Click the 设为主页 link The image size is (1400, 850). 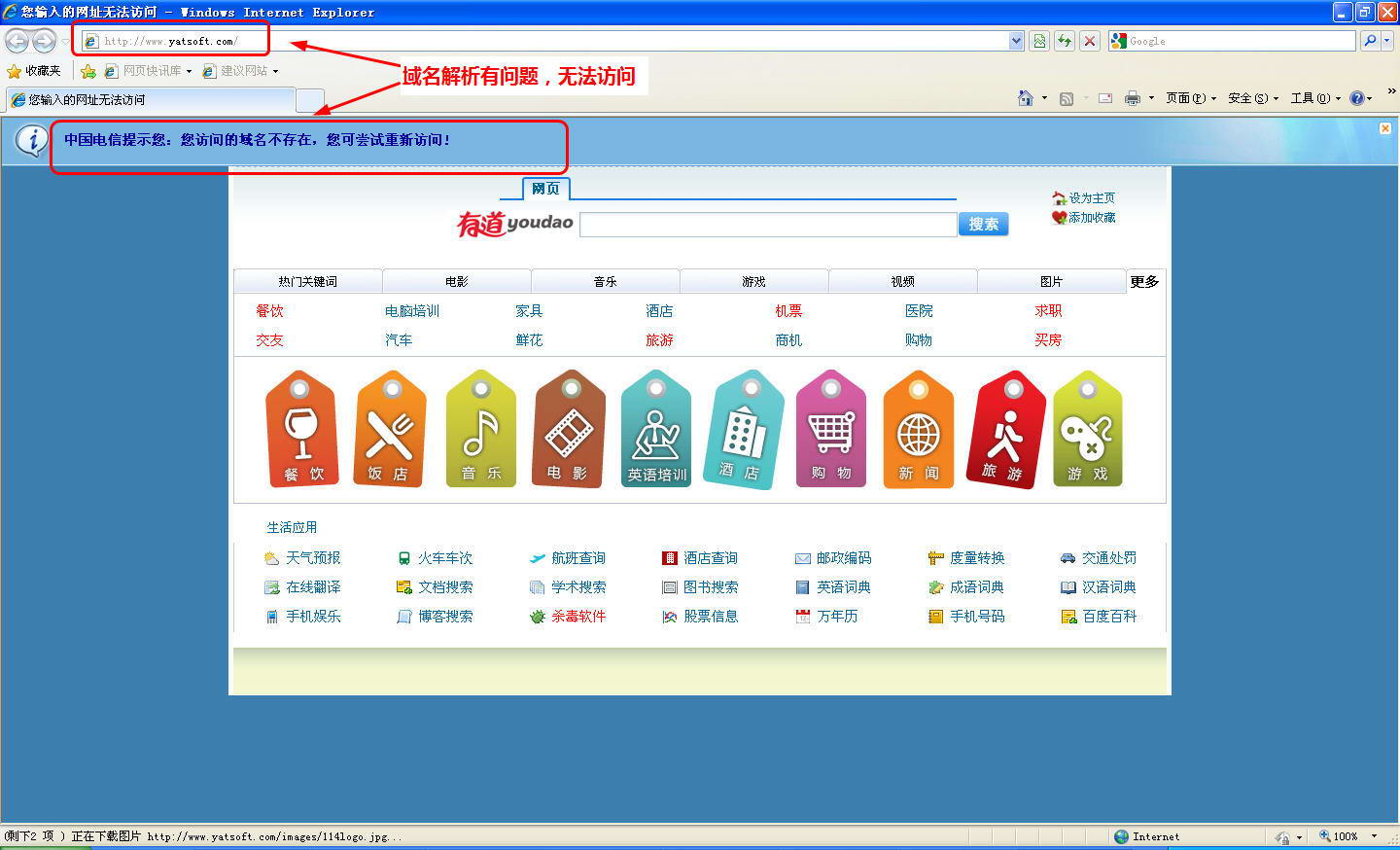point(1091,198)
